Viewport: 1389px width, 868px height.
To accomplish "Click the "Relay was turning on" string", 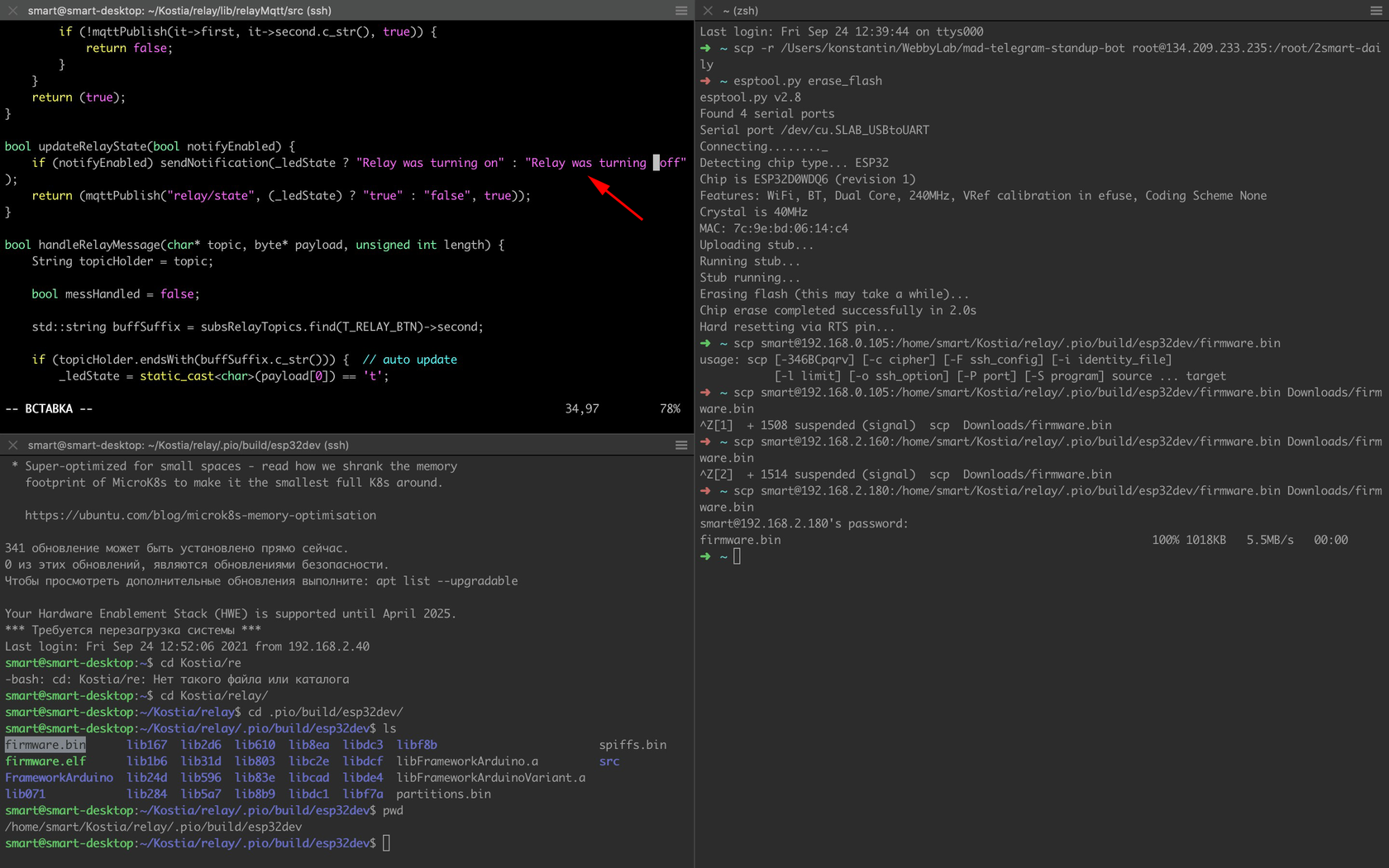I will [x=430, y=163].
